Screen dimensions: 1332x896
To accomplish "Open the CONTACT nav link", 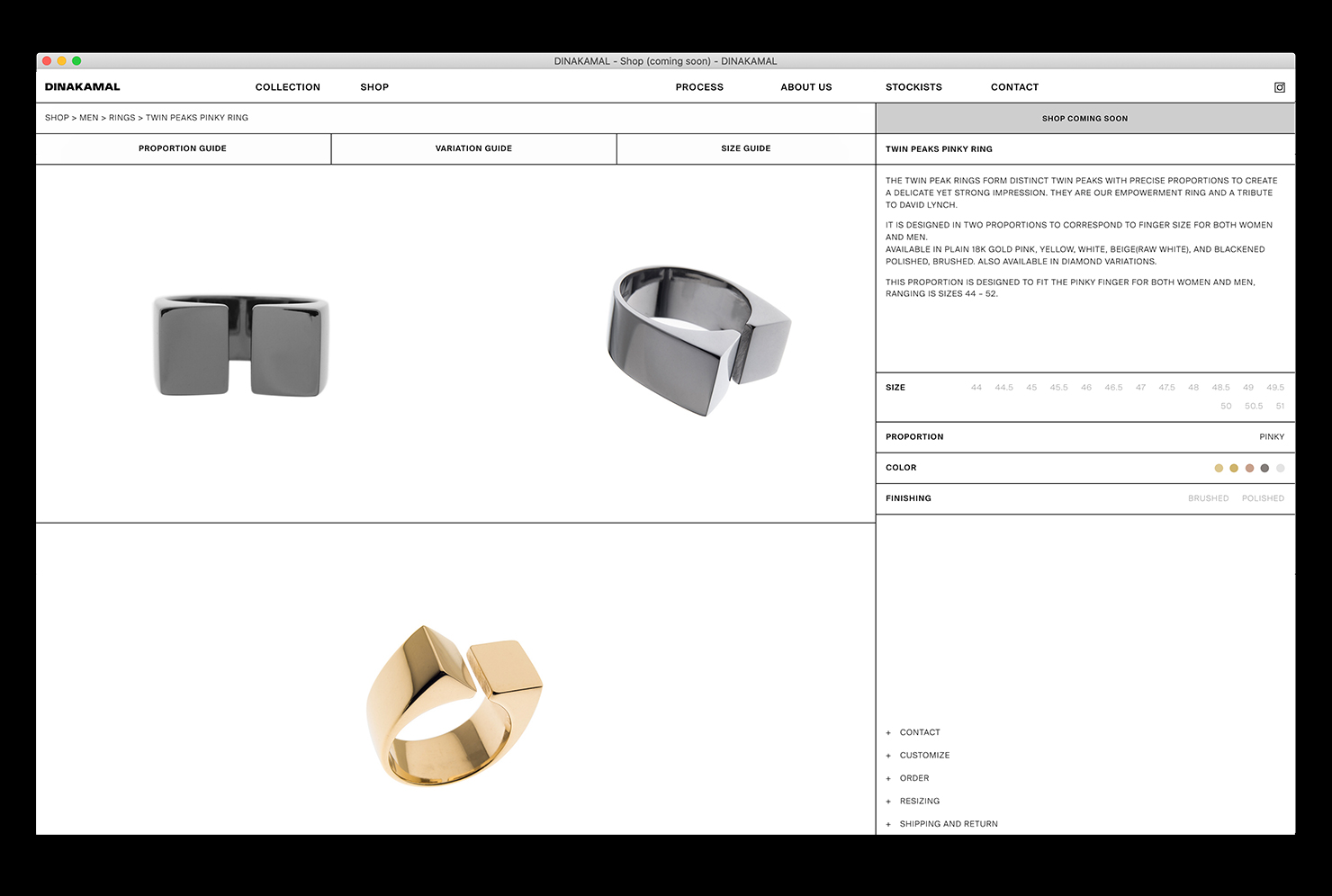I will click(1014, 87).
